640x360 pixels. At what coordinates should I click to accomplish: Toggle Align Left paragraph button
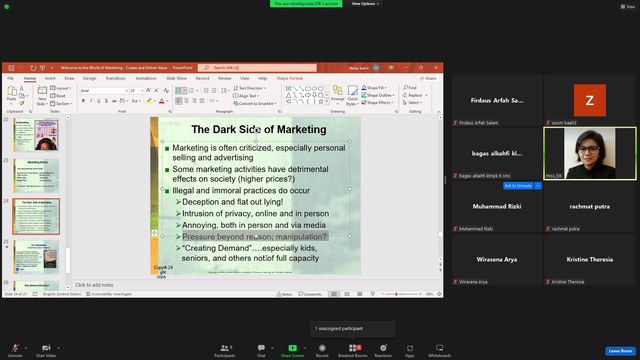179,101
